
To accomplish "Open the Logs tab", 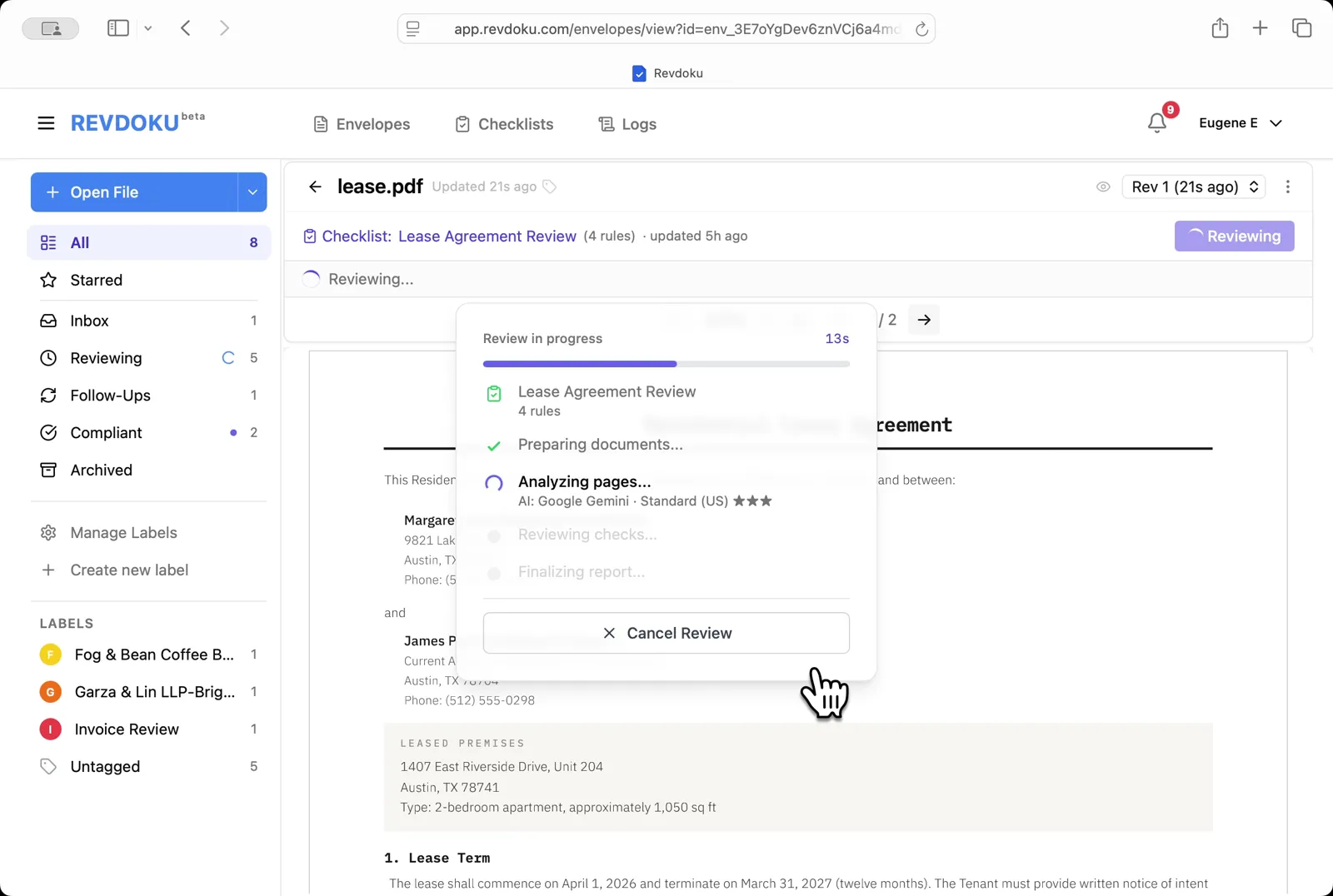I will [627, 124].
